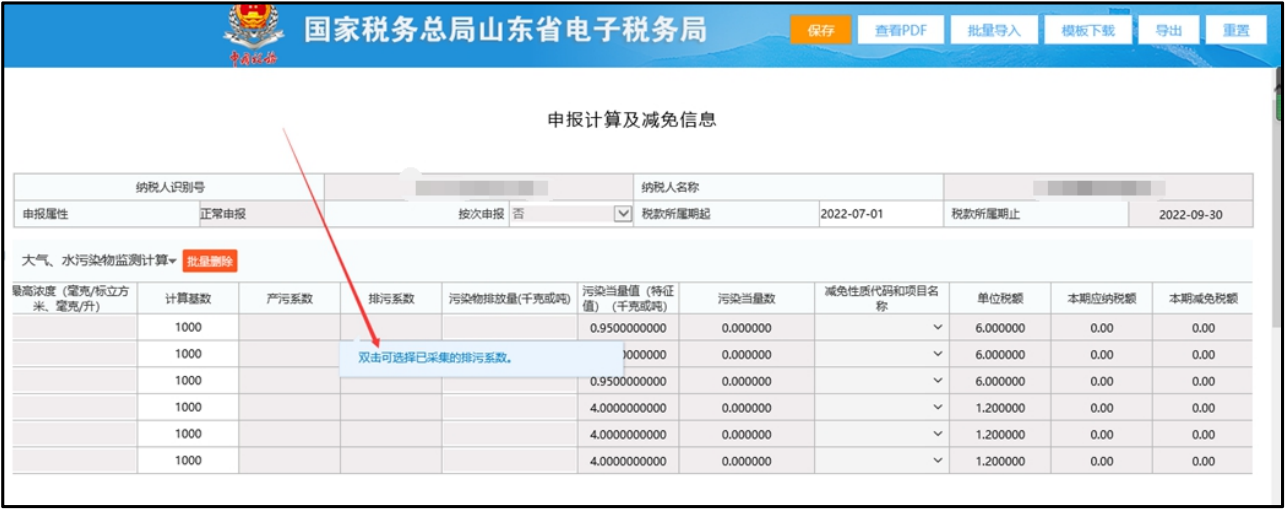Click the first row 产污系数 cell
This screenshot has height=510, width=1286.
tap(289, 327)
